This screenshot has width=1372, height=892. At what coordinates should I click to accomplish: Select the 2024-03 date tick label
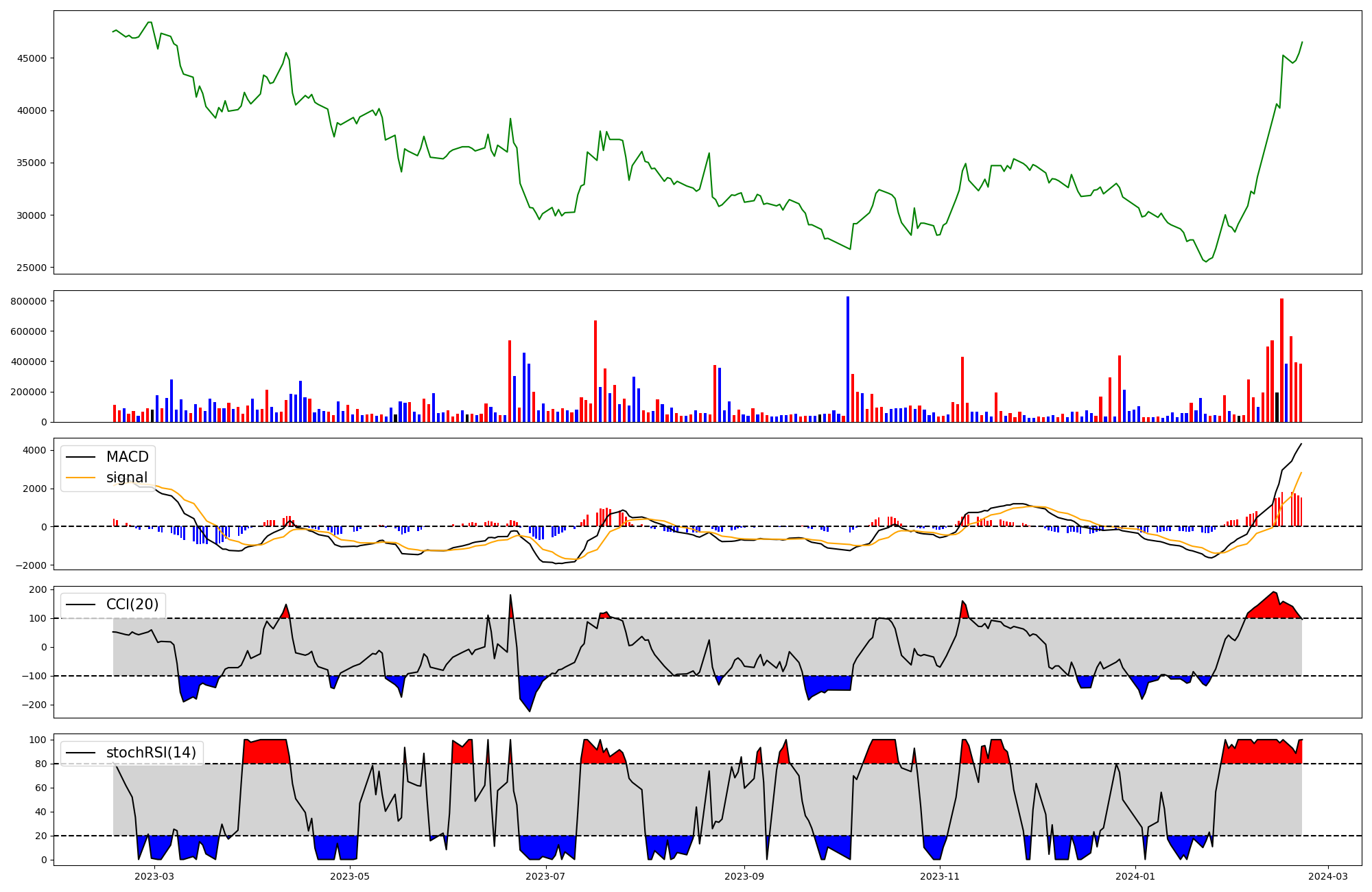point(1328,876)
